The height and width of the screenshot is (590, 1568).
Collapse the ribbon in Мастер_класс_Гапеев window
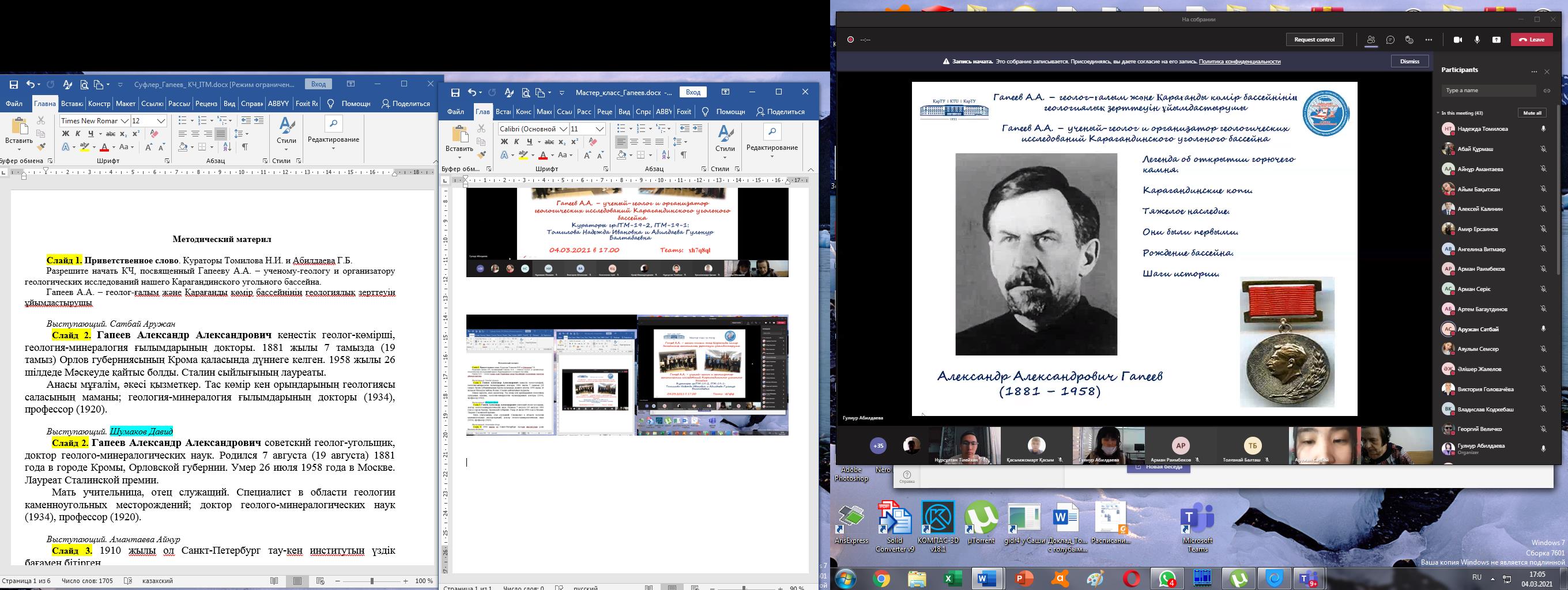[x=810, y=169]
